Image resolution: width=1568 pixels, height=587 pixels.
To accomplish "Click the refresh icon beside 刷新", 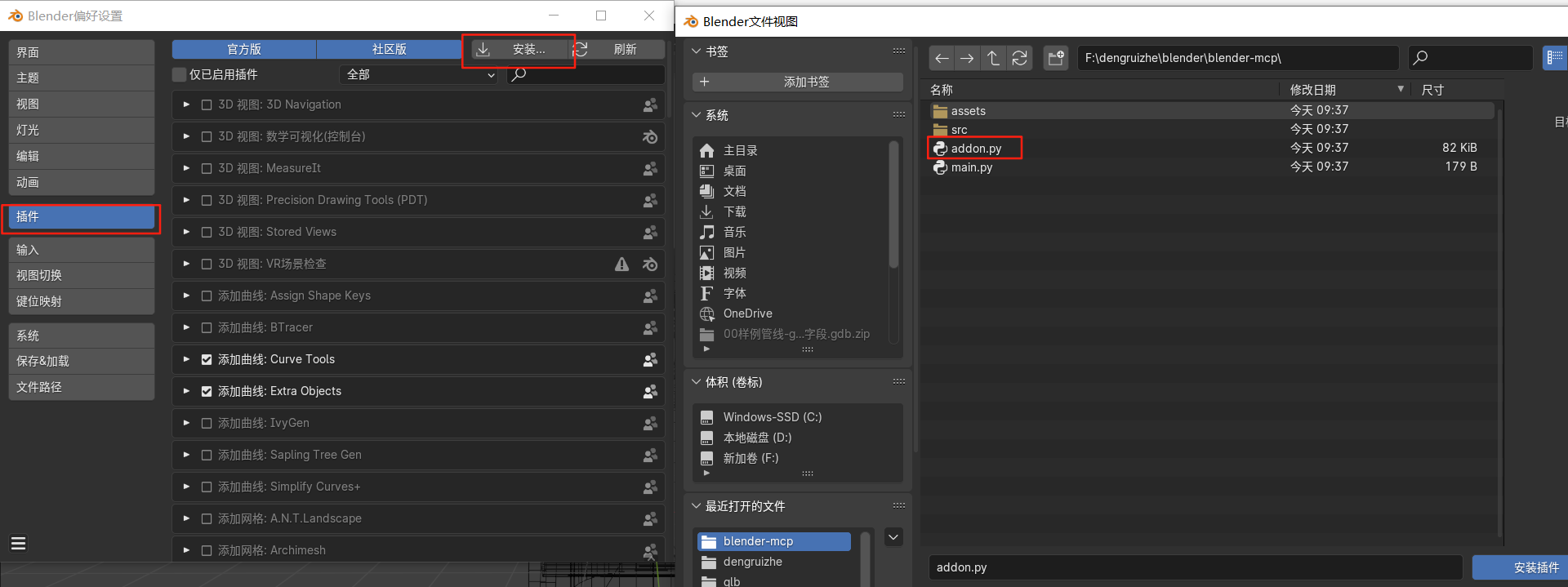I will 581,50.
